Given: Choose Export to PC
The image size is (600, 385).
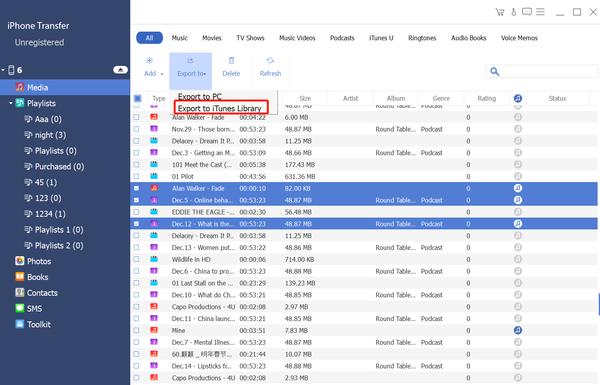Looking at the screenshot, I should pyautogui.click(x=199, y=96).
